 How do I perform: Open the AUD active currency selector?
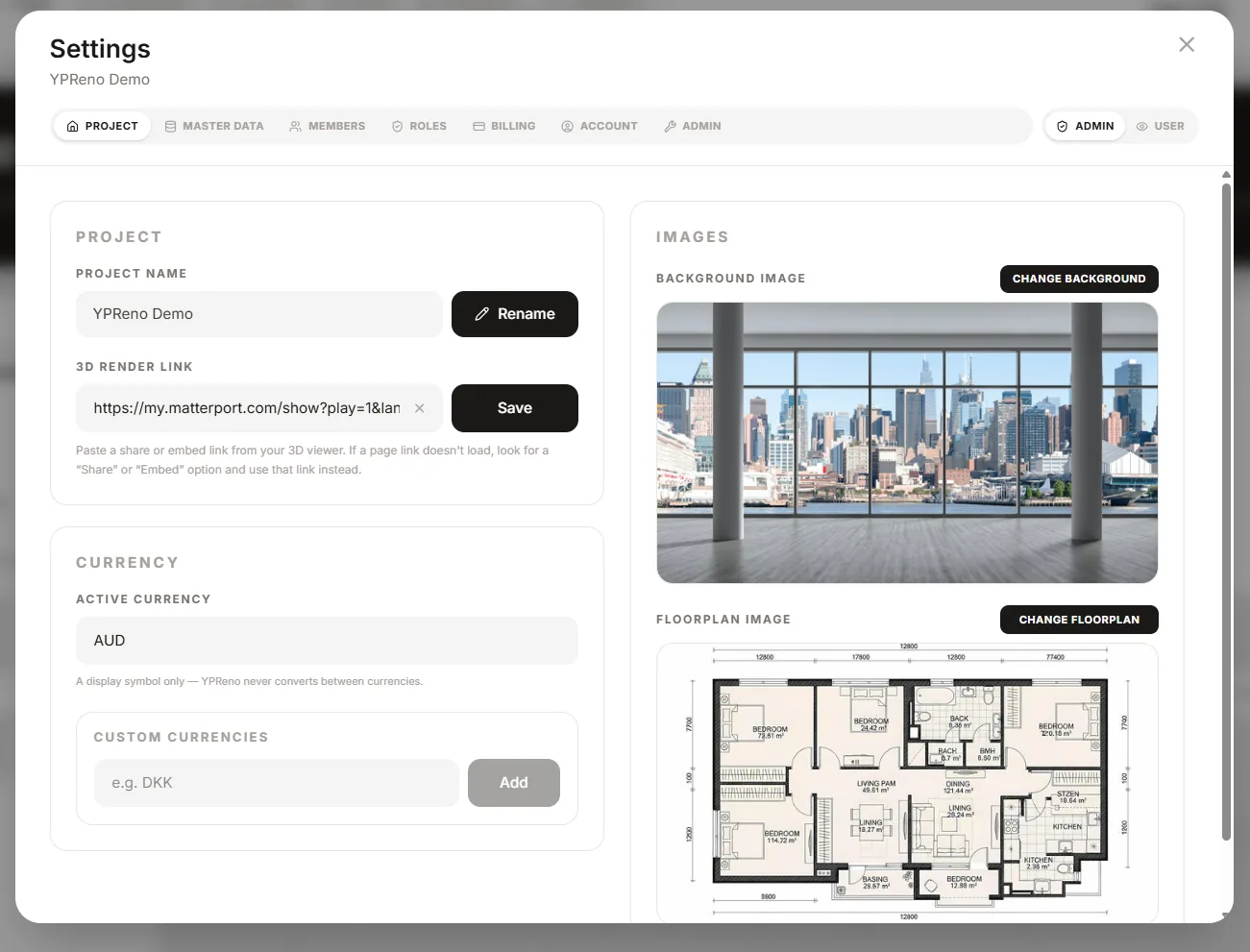[327, 641]
